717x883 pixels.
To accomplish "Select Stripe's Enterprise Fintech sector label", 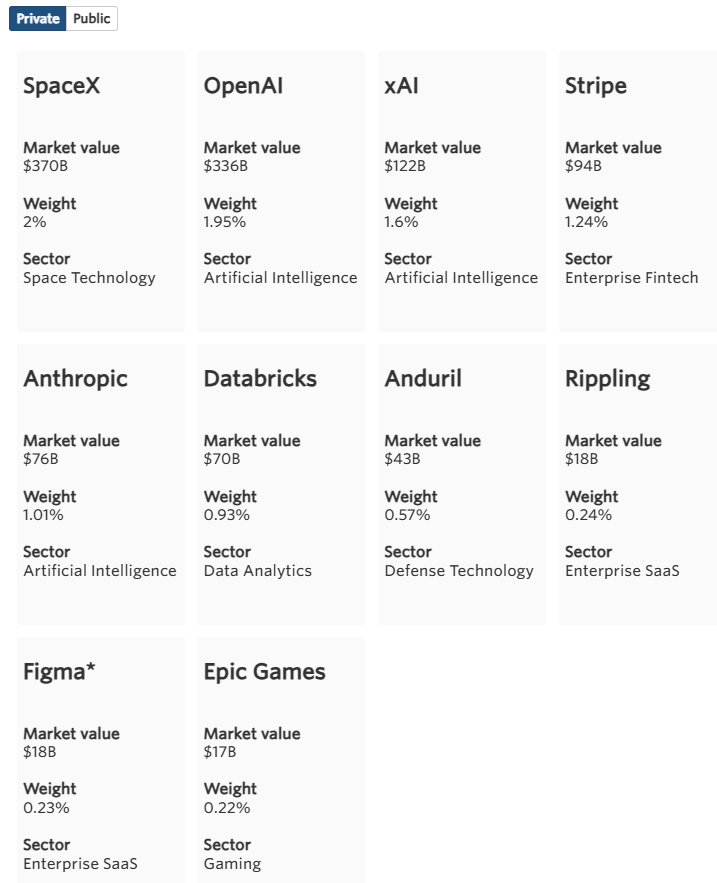I will [x=631, y=278].
